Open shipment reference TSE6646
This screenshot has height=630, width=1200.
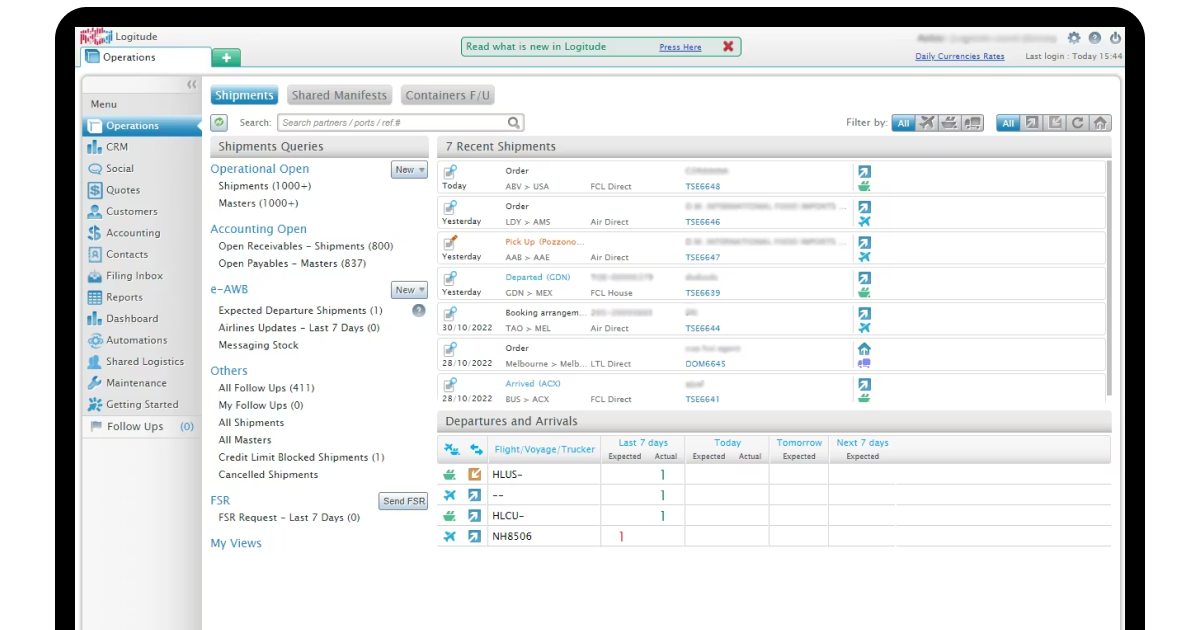tap(703, 222)
